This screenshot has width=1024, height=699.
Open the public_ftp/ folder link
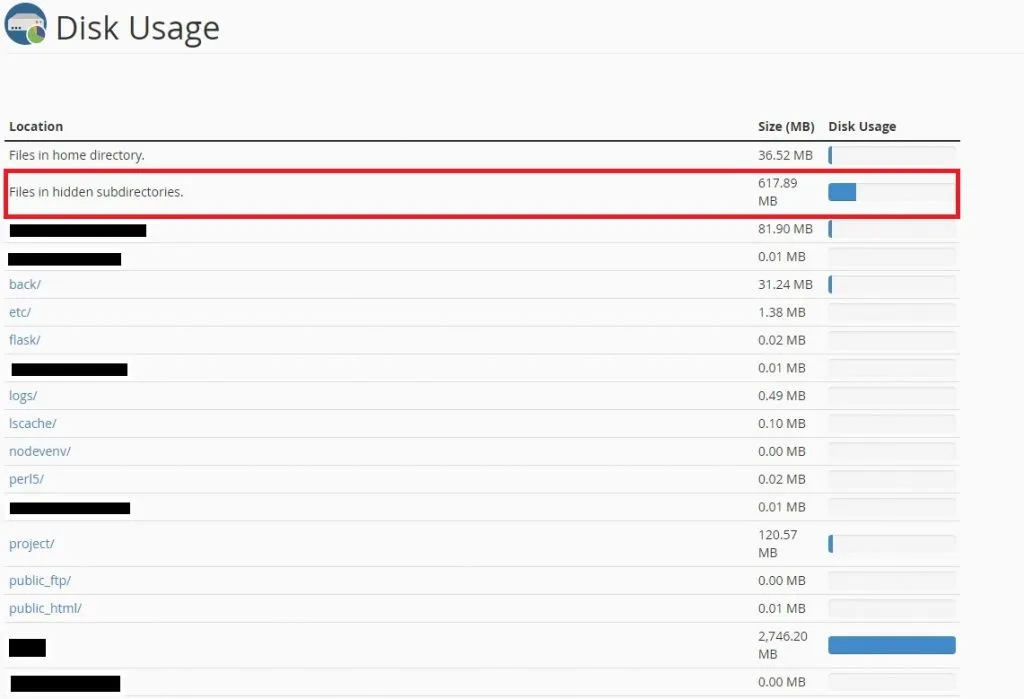[40, 581]
